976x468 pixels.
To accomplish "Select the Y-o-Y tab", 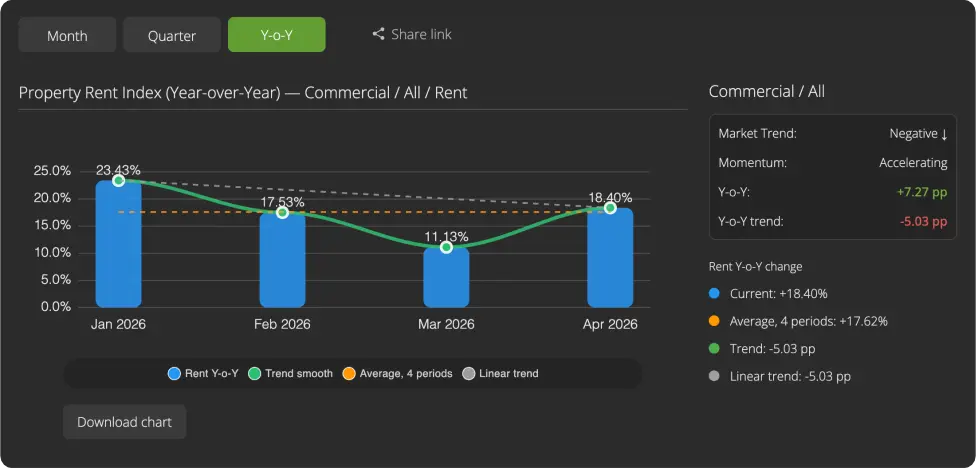I will pyautogui.click(x=276, y=35).
